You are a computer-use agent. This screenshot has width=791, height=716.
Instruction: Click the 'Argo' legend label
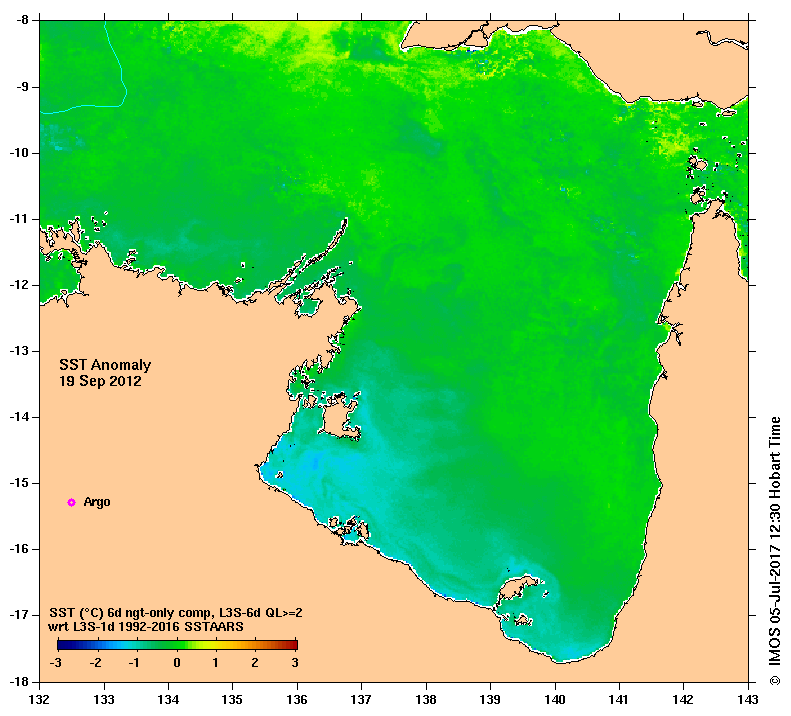[x=97, y=503]
